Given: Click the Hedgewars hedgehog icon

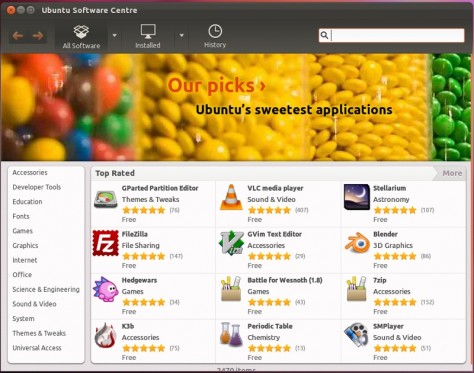Looking at the screenshot, I should (106, 289).
